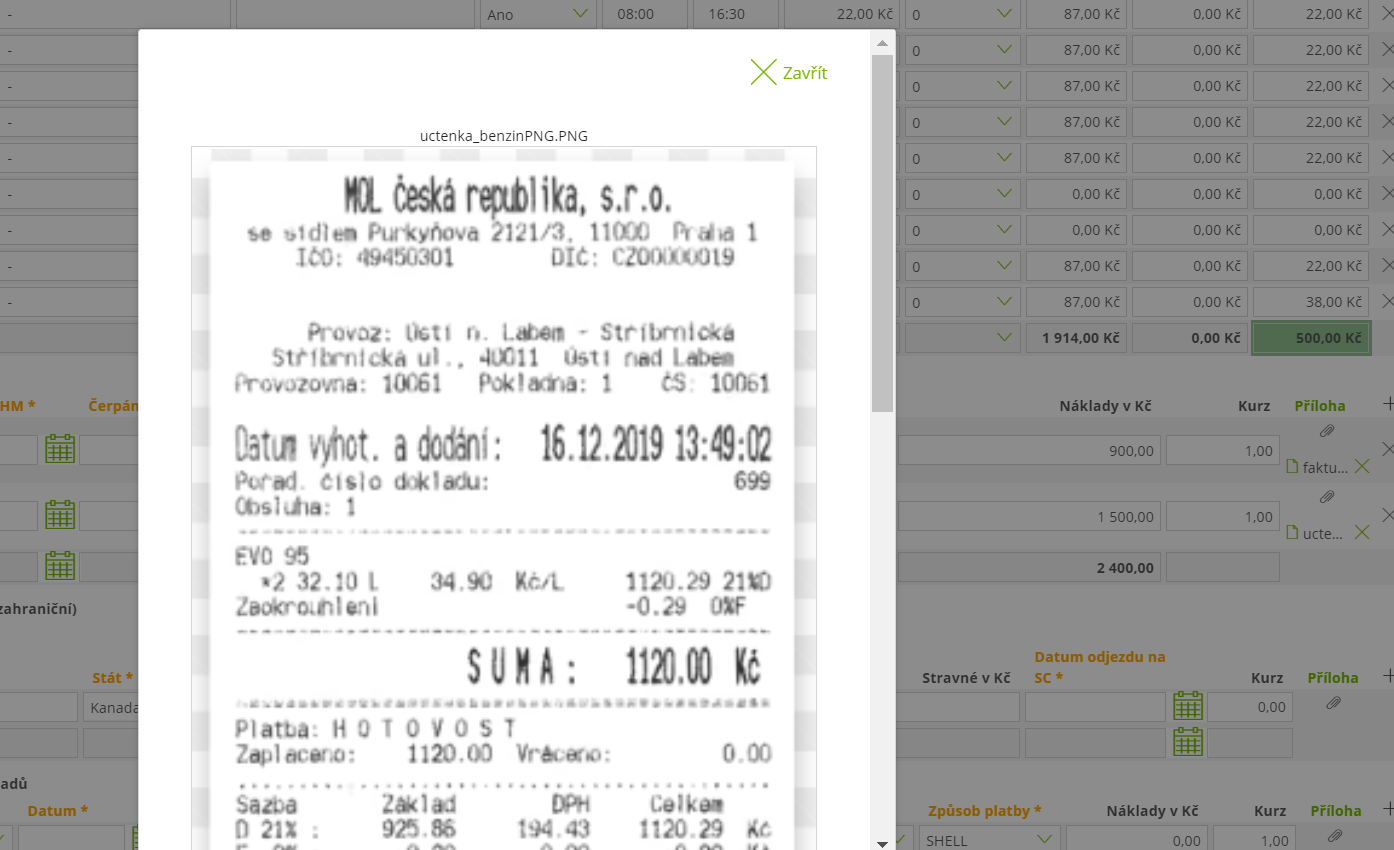Click the 1 914,00 Kč total cell
Viewport: 1394px width, 850px height.
pos(1076,338)
